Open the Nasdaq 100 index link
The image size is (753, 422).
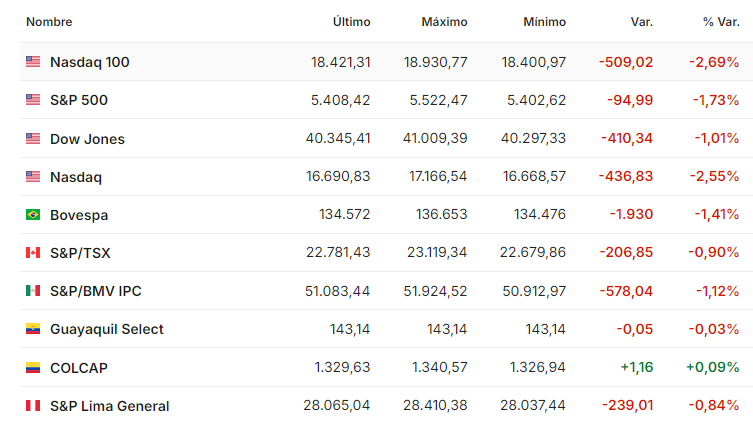90,62
